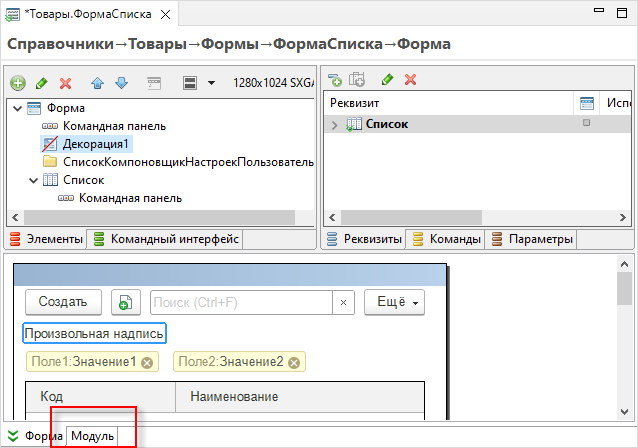Click the add attribute icon in requisites toolbar
Screen dimensions: 638x448
(335, 79)
